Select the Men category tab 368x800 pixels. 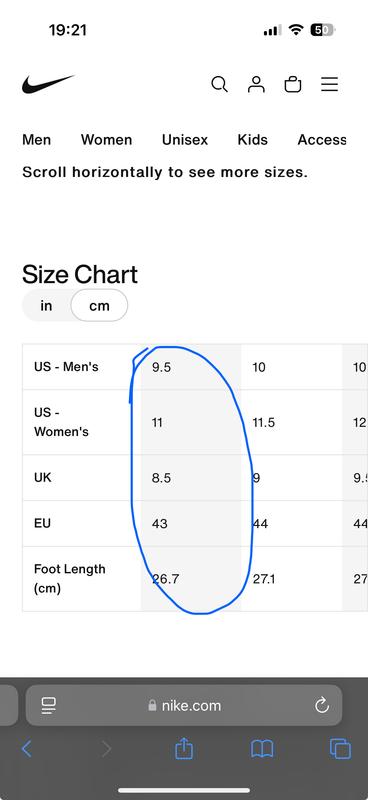[x=36, y=140]
